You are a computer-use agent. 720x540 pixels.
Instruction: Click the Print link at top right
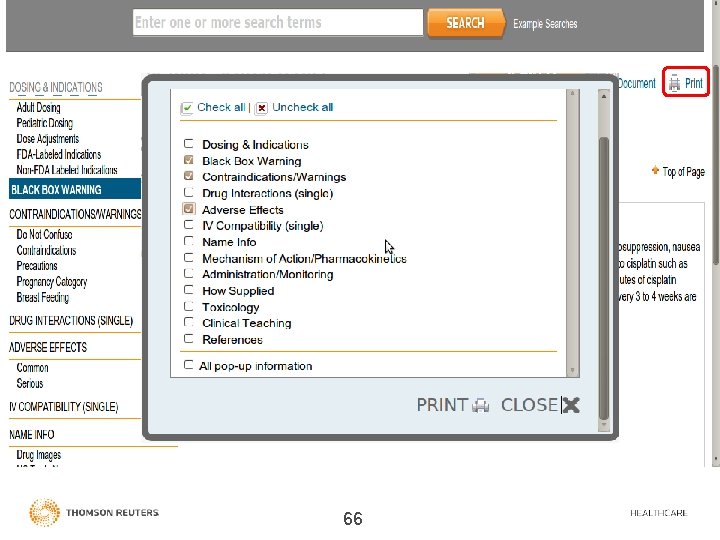(693, 83)
